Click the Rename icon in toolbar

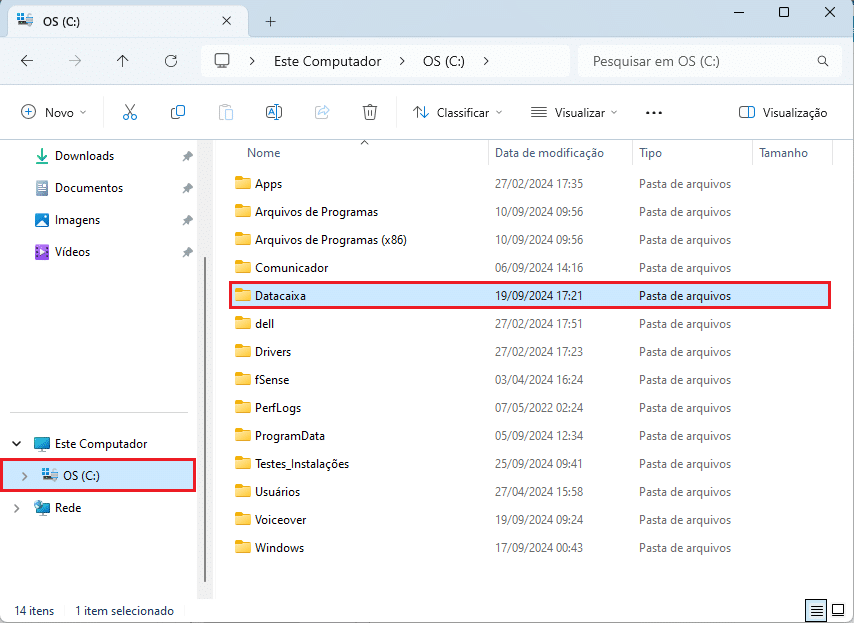pyautogui.click(x=274, y=113)
